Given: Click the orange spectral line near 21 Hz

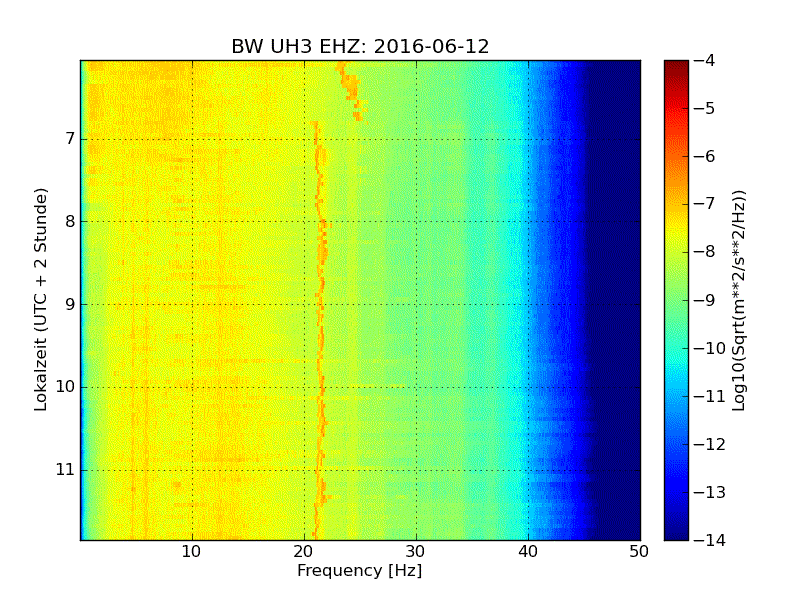Looking at the screenshot, I should point(320,332).
